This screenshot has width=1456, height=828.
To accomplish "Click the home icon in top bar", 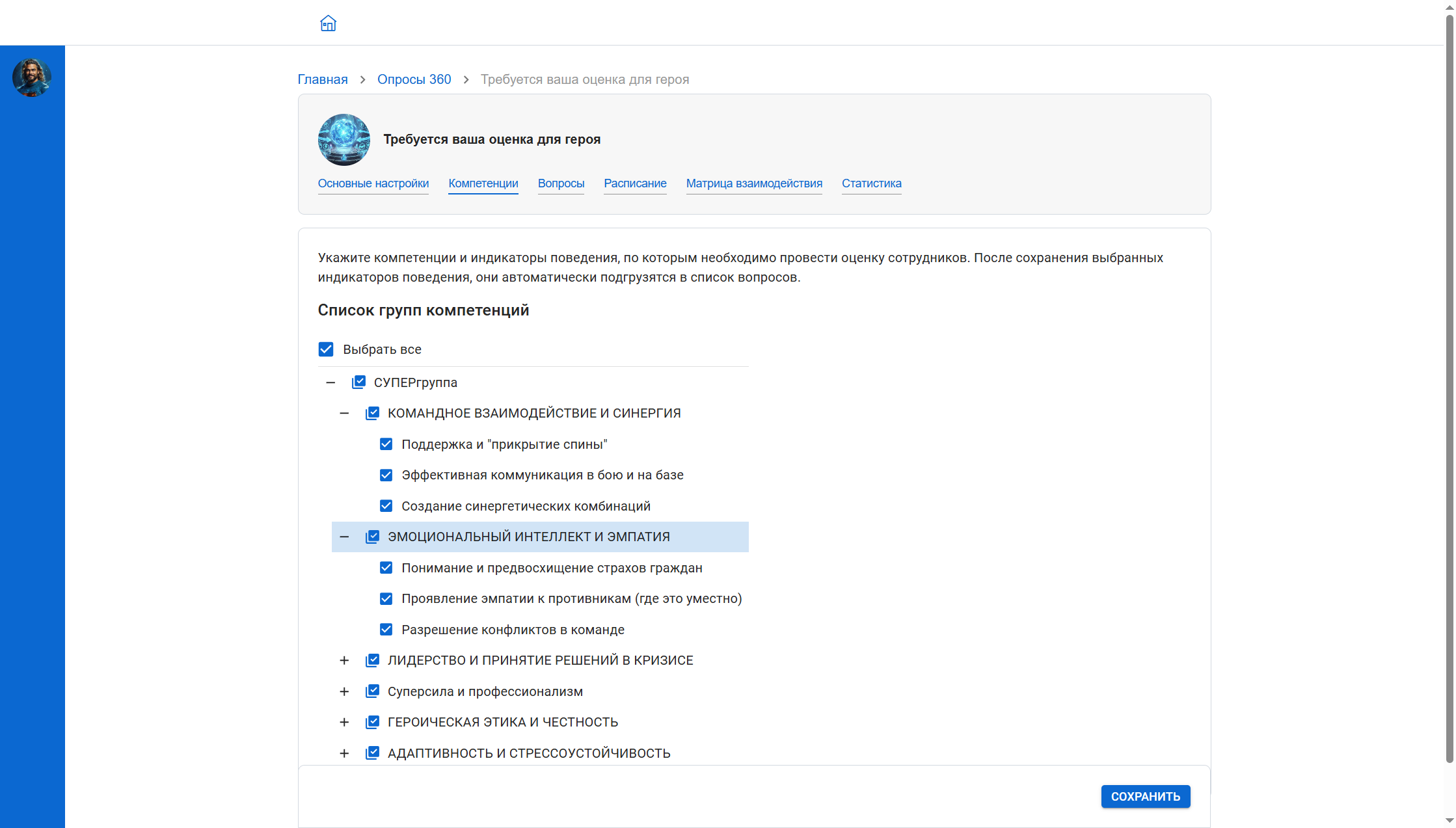I will pyautogui.click(x=328, y=23).
